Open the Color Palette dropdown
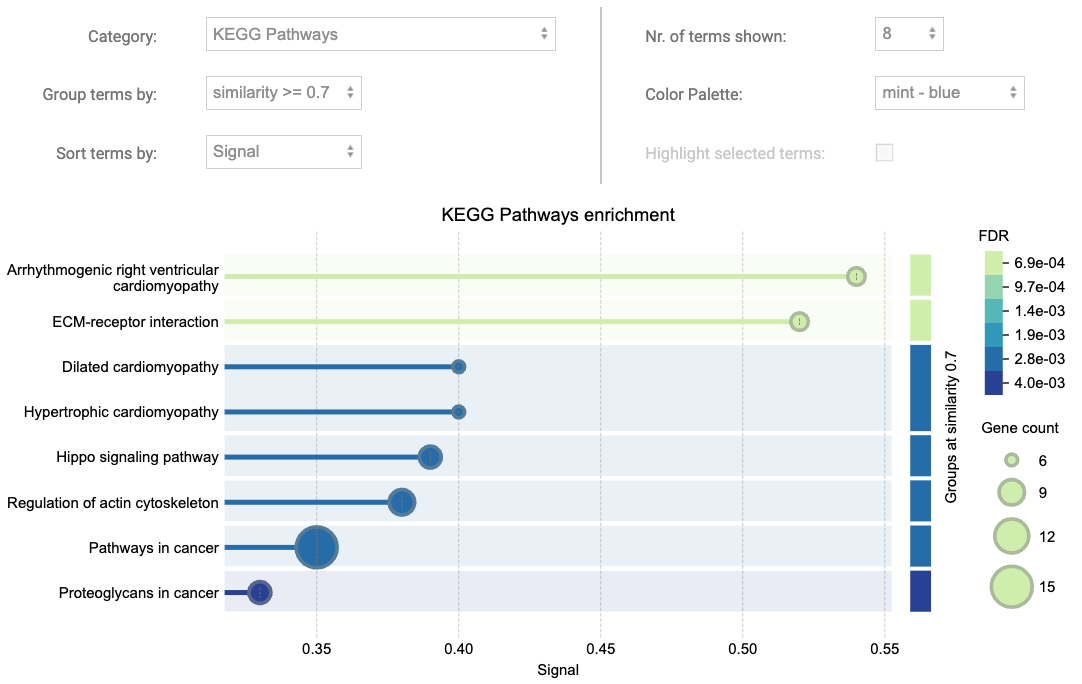The image size is (1082, 684). [x=948, y=93]
